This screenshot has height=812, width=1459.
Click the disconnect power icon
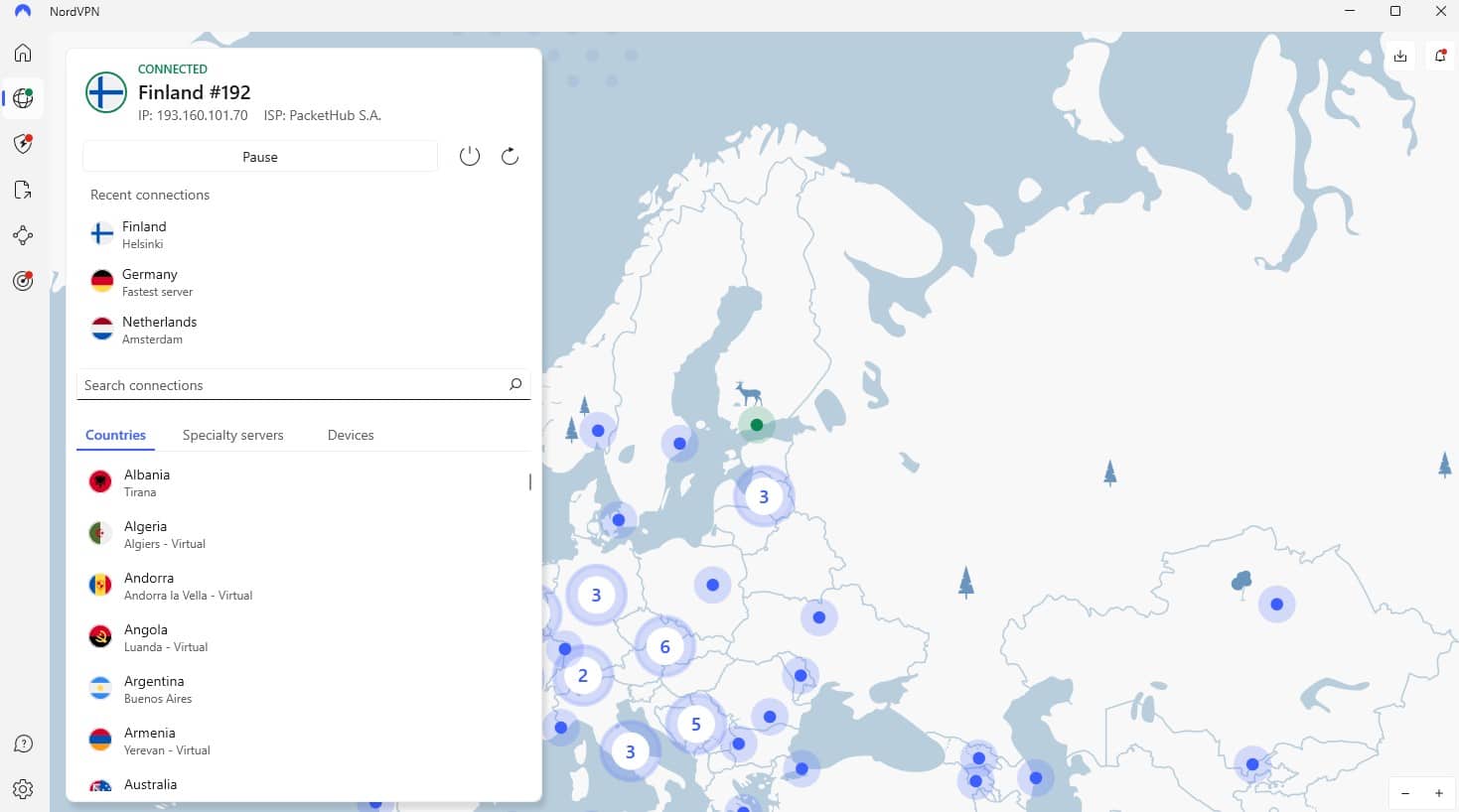470,156
